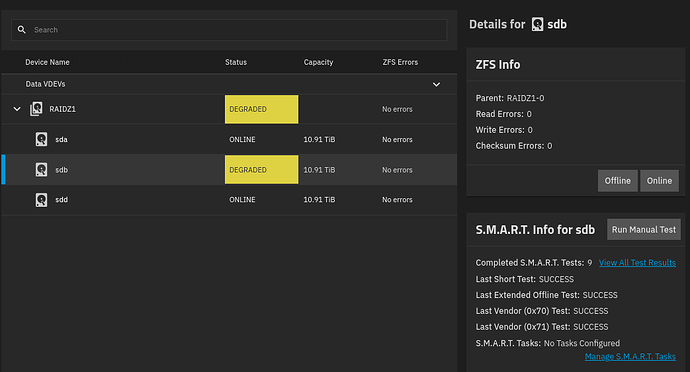The height and width of the screenshot is (372, 690).
Task: Open Manage S.M.A.R.T. Tasks link
Action: pyautogui.click(x=630, y=357)
